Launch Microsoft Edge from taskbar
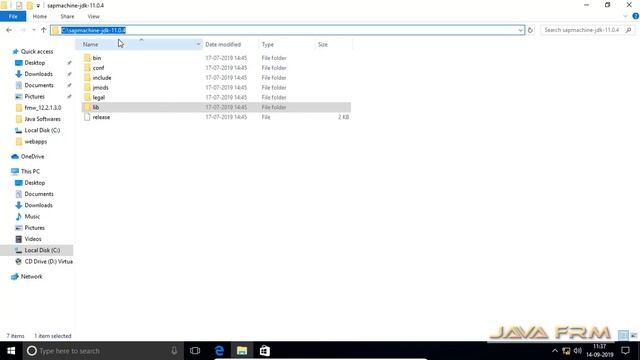 [219, 351]
